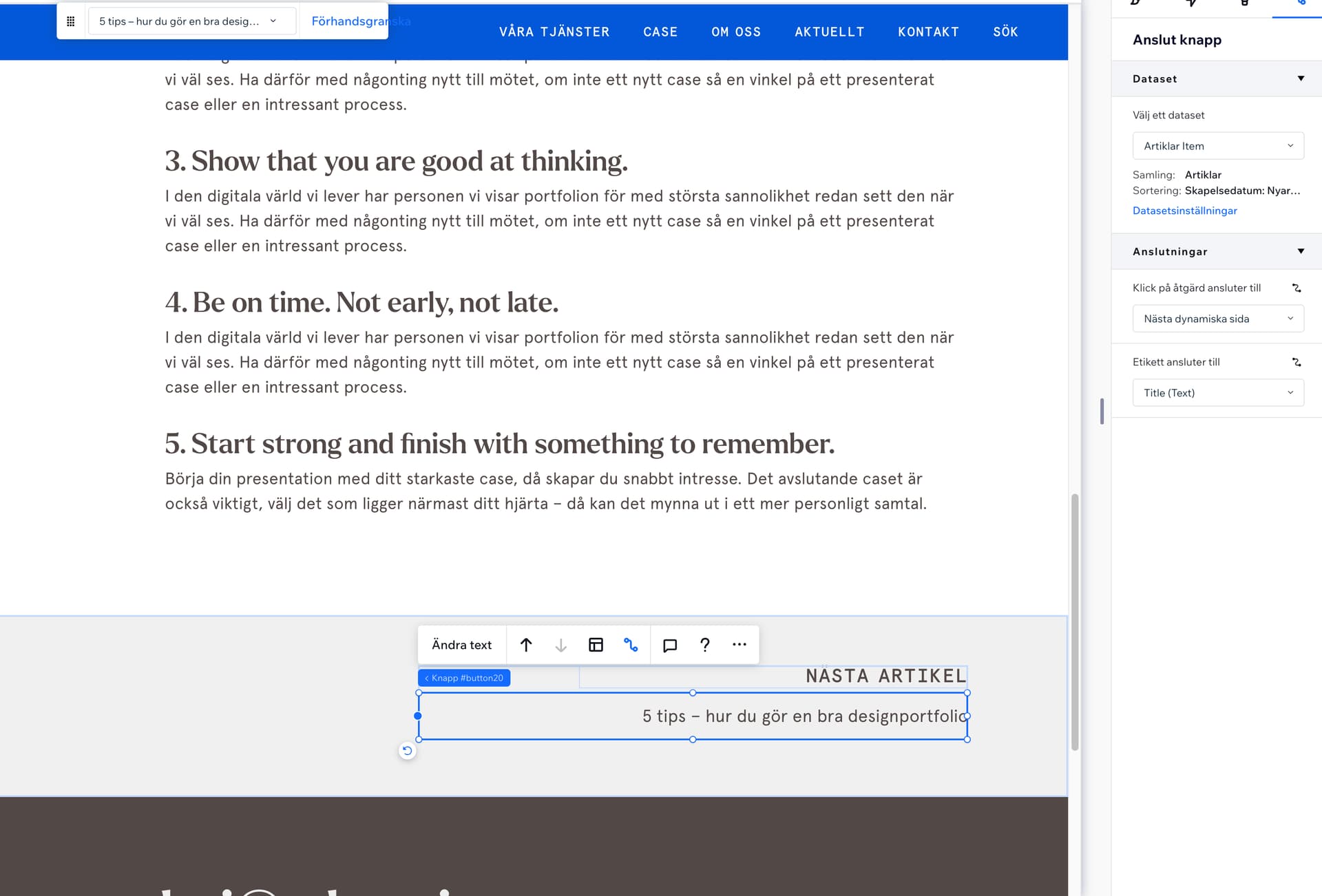Image resolution: width=1322 pixels, height=896 pixels.
Task: Click the KONTAKT navigation menu item
Action: click(x=927, y=32)
